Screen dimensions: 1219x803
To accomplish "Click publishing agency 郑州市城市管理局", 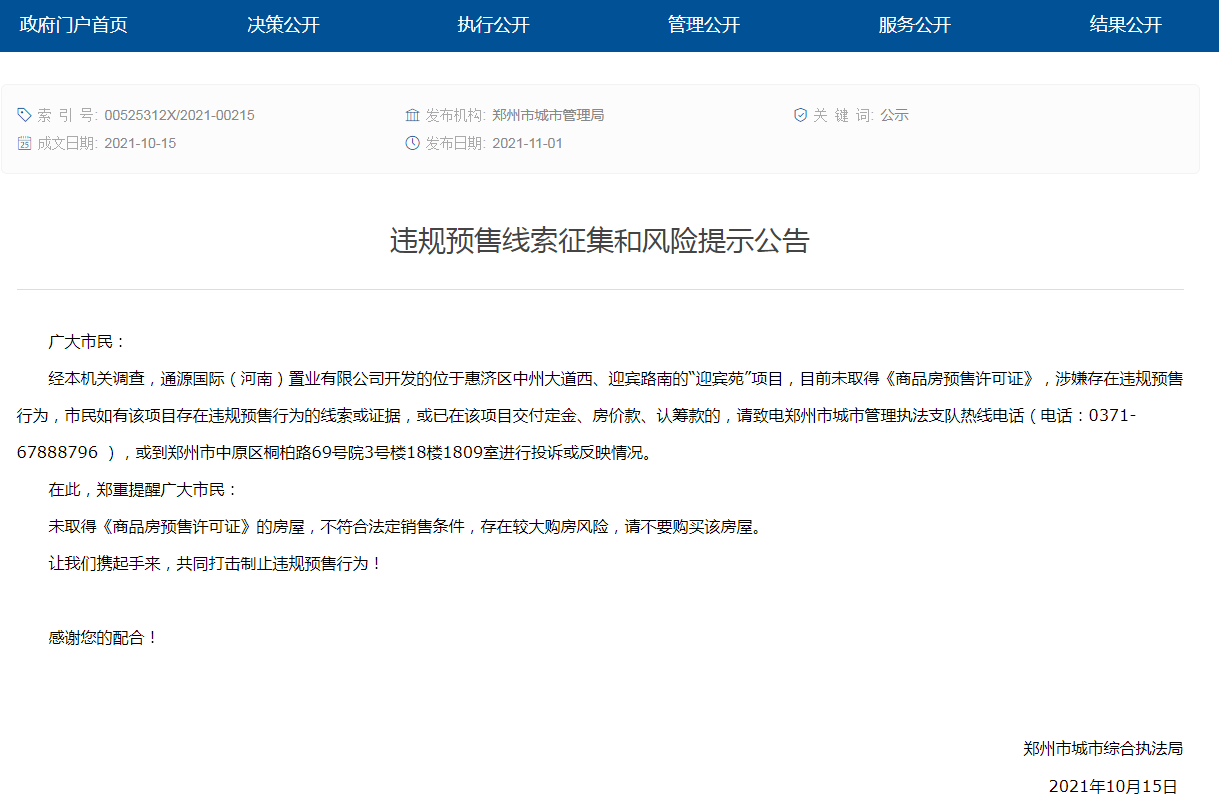I will pyautogui.click(x=548, y=115).
